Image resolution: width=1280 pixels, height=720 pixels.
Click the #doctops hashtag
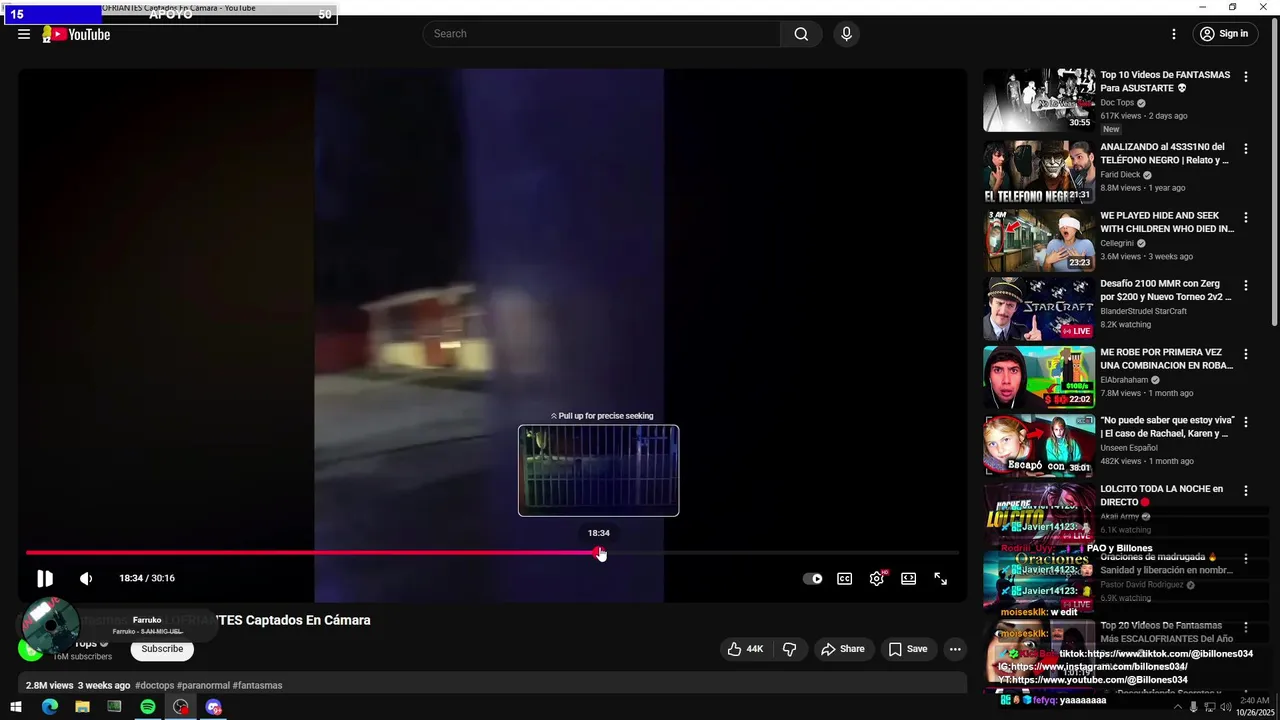[154, 686]
